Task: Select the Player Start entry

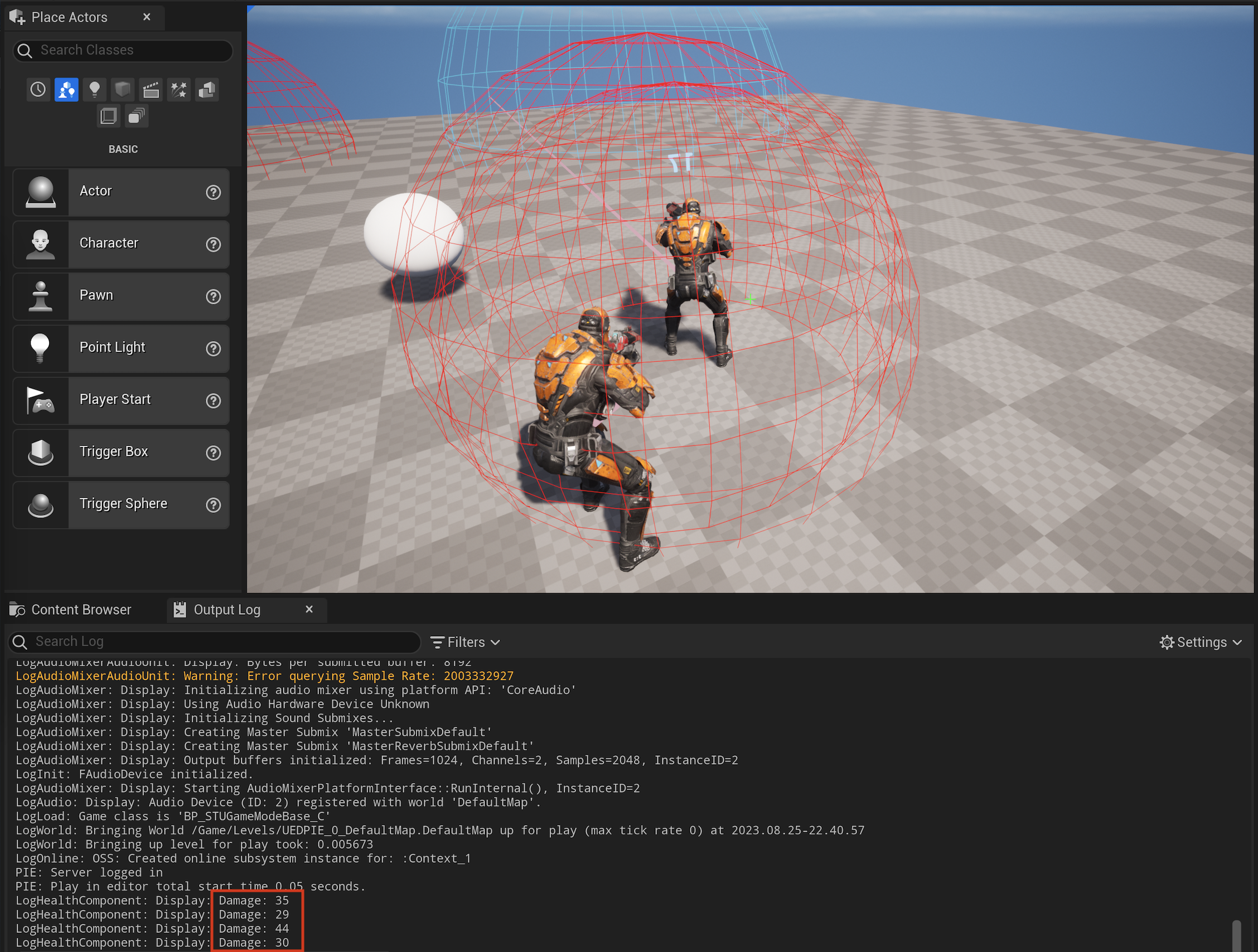Action: point(121,401)
